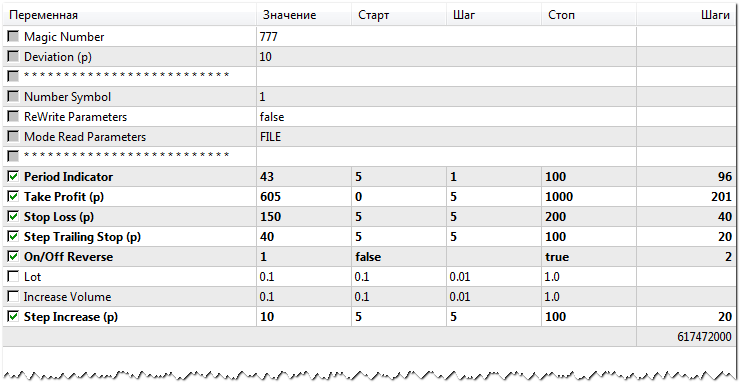The width and height of the screenshot is (740, 389).
Task: Tick the Deviation (p) checkbox
Action: coord(13,57)
